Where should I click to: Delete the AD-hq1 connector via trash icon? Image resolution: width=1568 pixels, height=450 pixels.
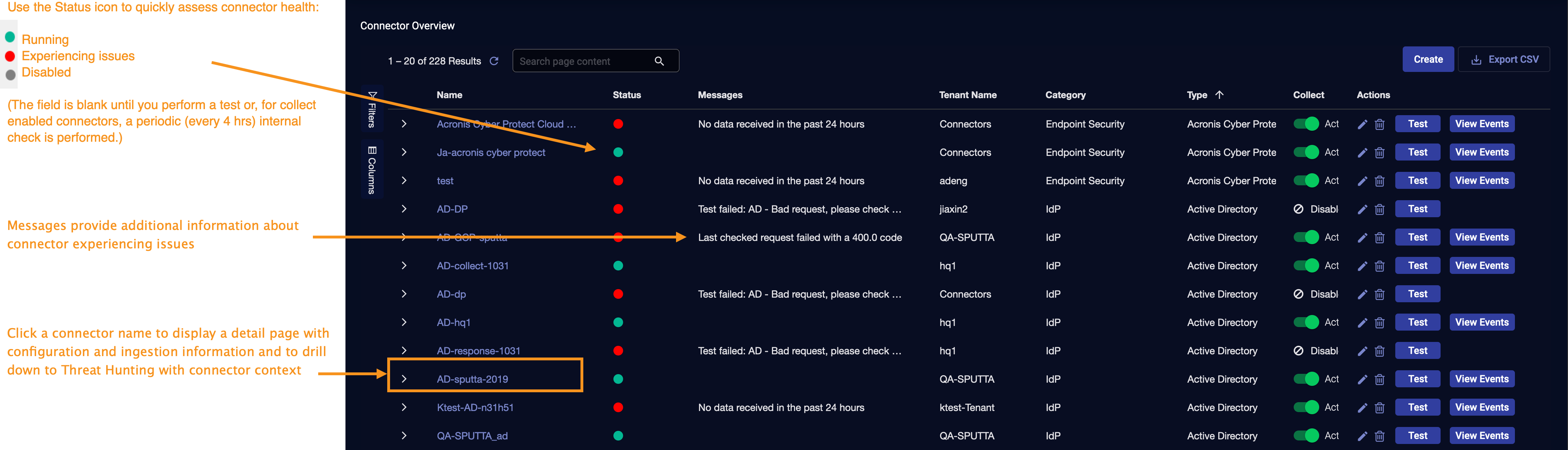point(1379,322)
